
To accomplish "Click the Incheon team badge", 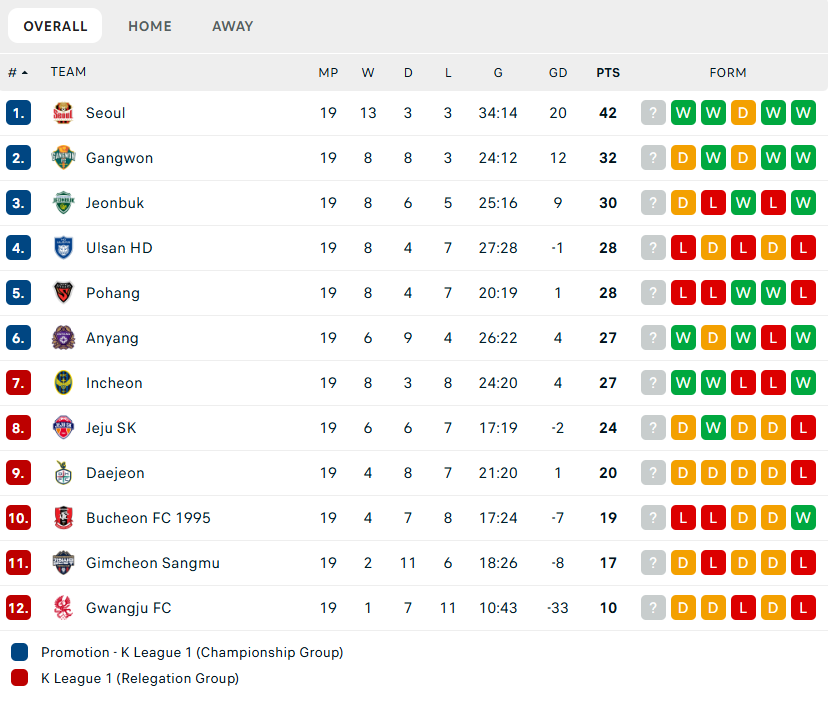I will pos(63,383).
